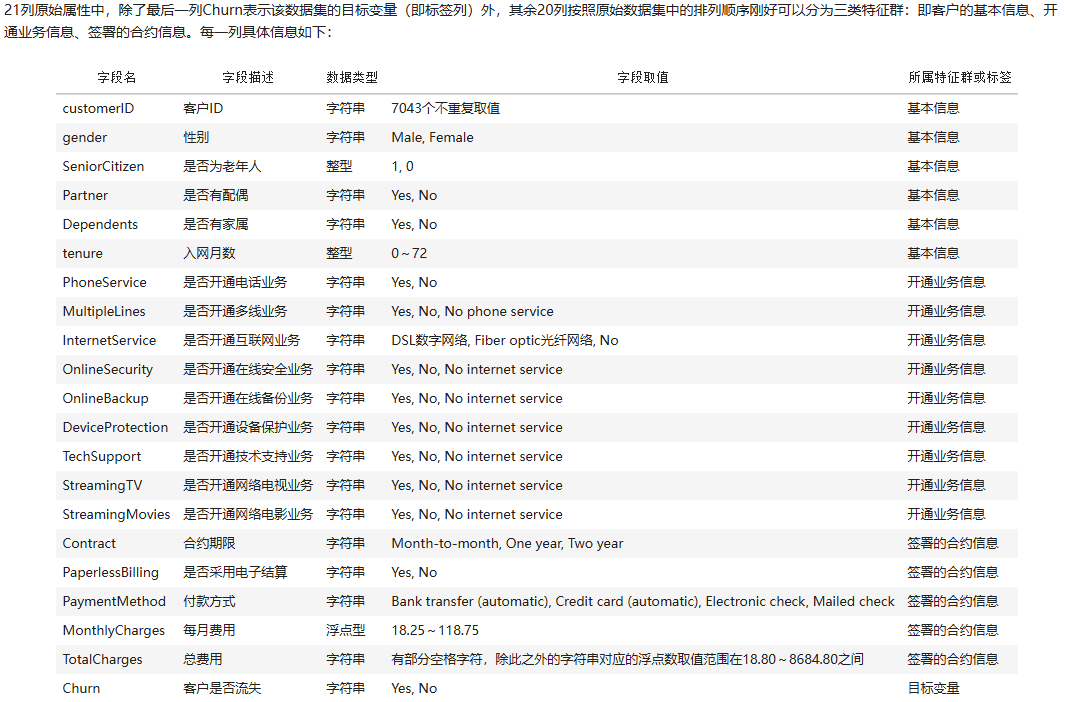
Task: Click the Male, Female value cell
Action: [x=433, y=138]
